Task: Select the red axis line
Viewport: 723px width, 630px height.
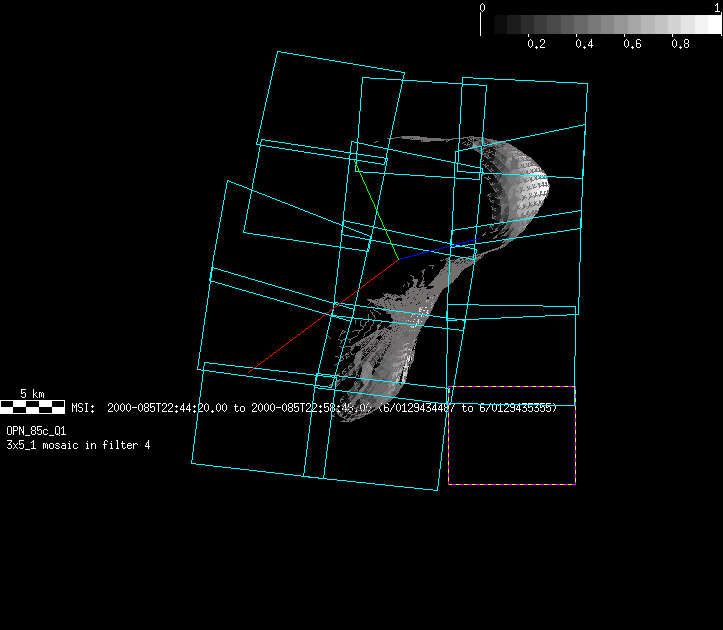Action: tap(320, 316)
